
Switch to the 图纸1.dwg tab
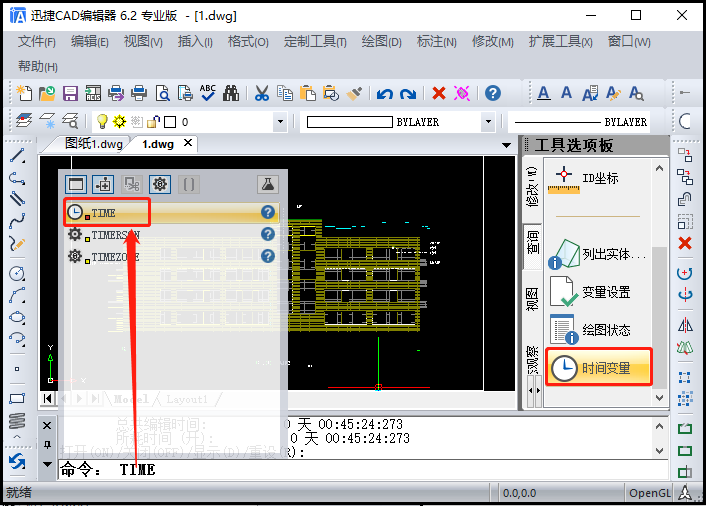[93, 144]
